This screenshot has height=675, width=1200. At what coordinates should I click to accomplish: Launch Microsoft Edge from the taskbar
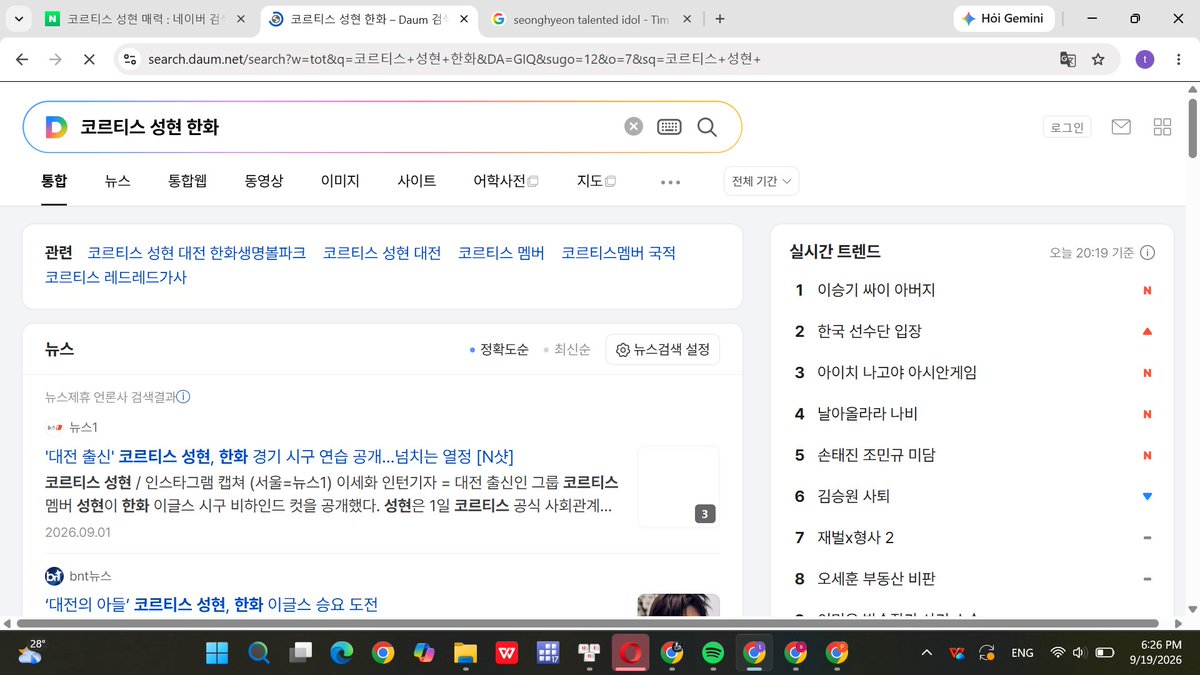(x=341, y=653)
